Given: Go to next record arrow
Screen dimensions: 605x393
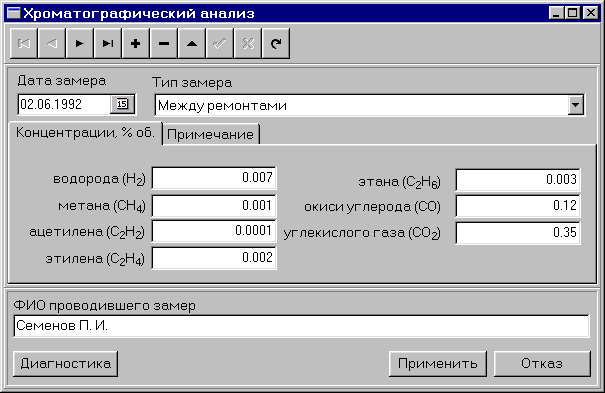Looking at the screenshot, I should click(x=80, y=43).
